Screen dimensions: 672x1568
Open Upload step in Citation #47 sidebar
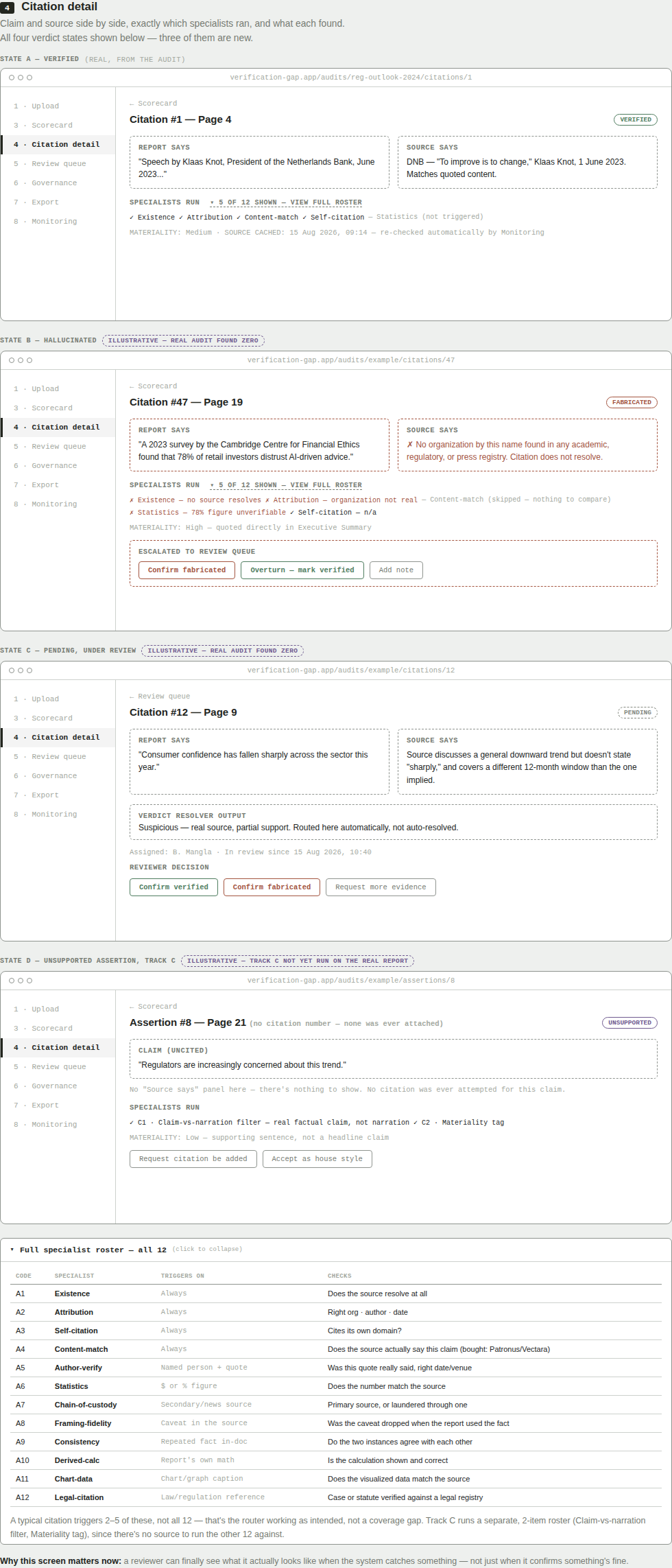pyautogui.click(x=58, y=389)
